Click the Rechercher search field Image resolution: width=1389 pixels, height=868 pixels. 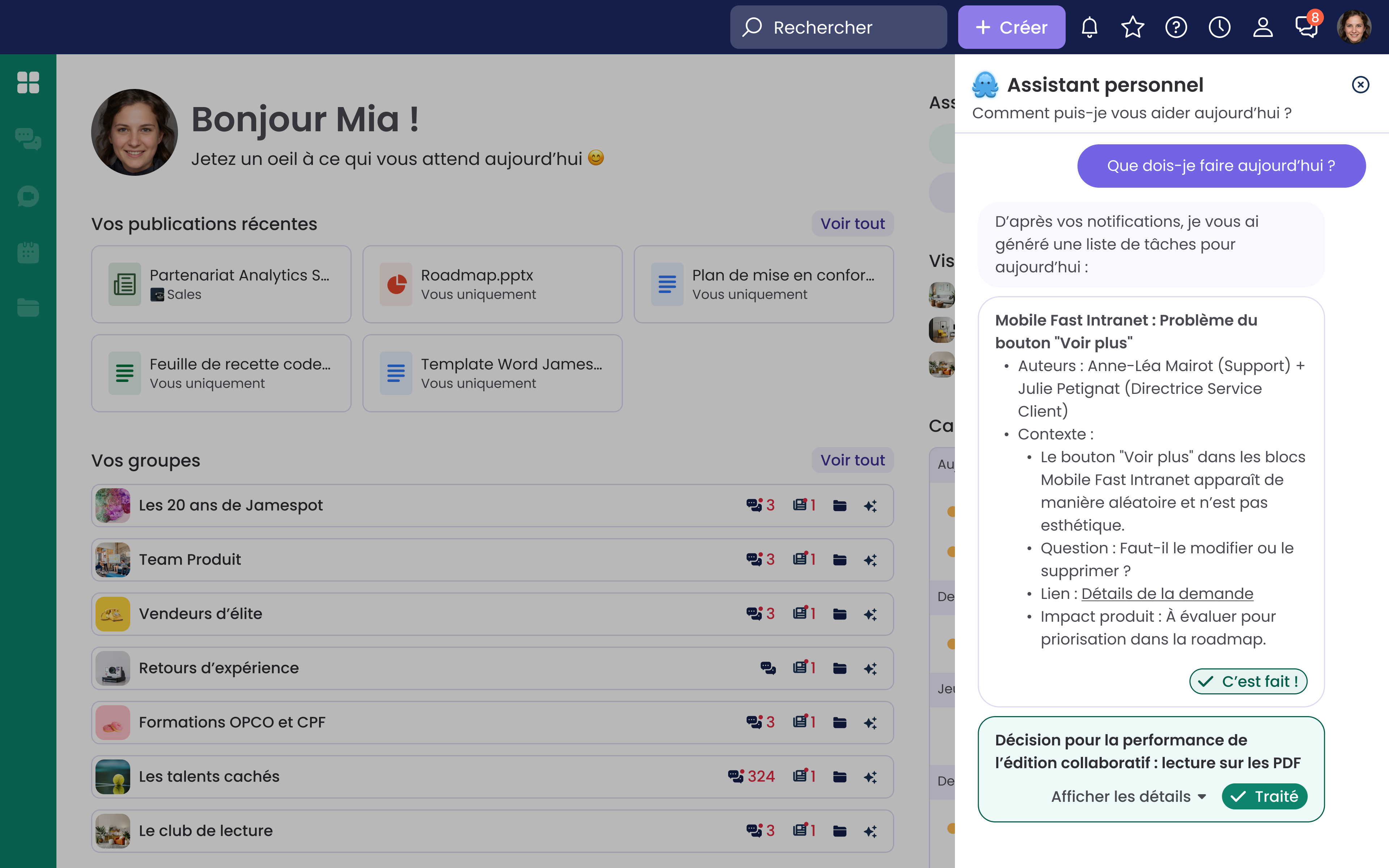(x=838, y=27)
